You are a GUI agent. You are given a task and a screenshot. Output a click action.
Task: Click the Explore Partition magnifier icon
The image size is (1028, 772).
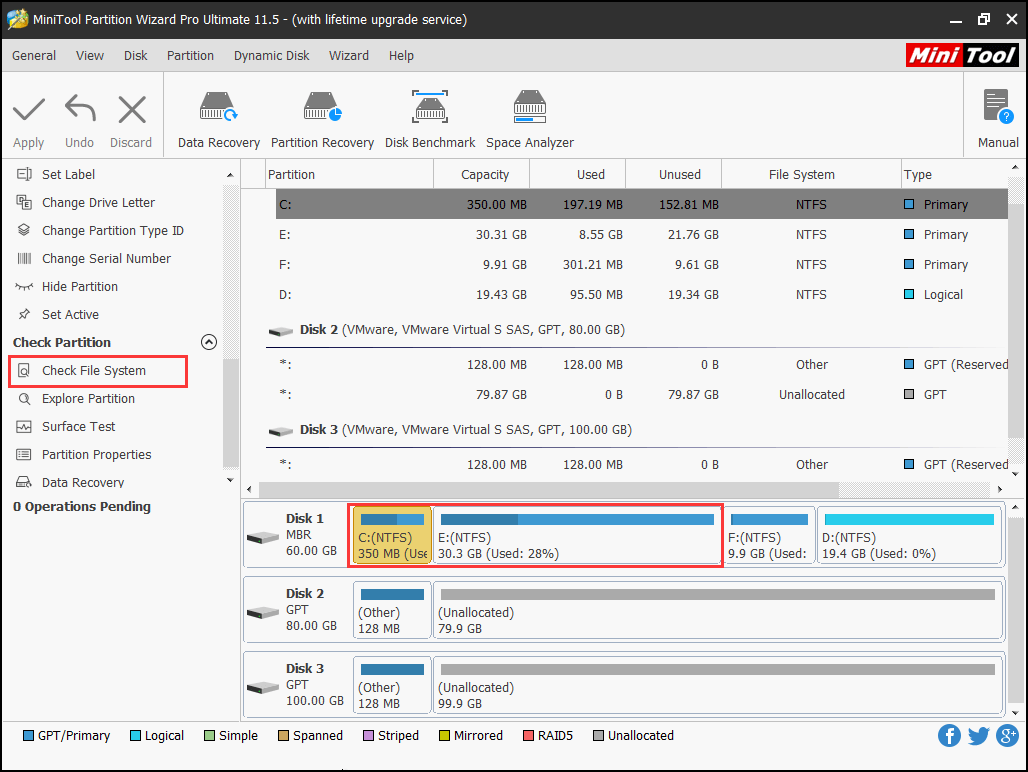pos(24,398)
